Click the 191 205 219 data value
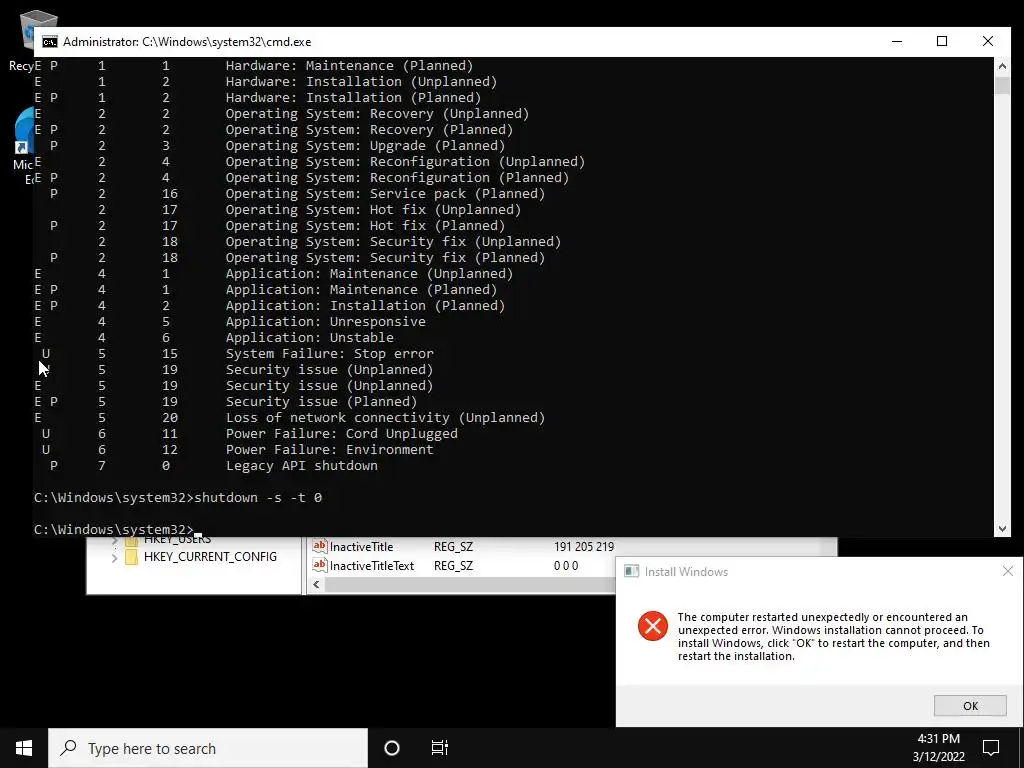 584,547
